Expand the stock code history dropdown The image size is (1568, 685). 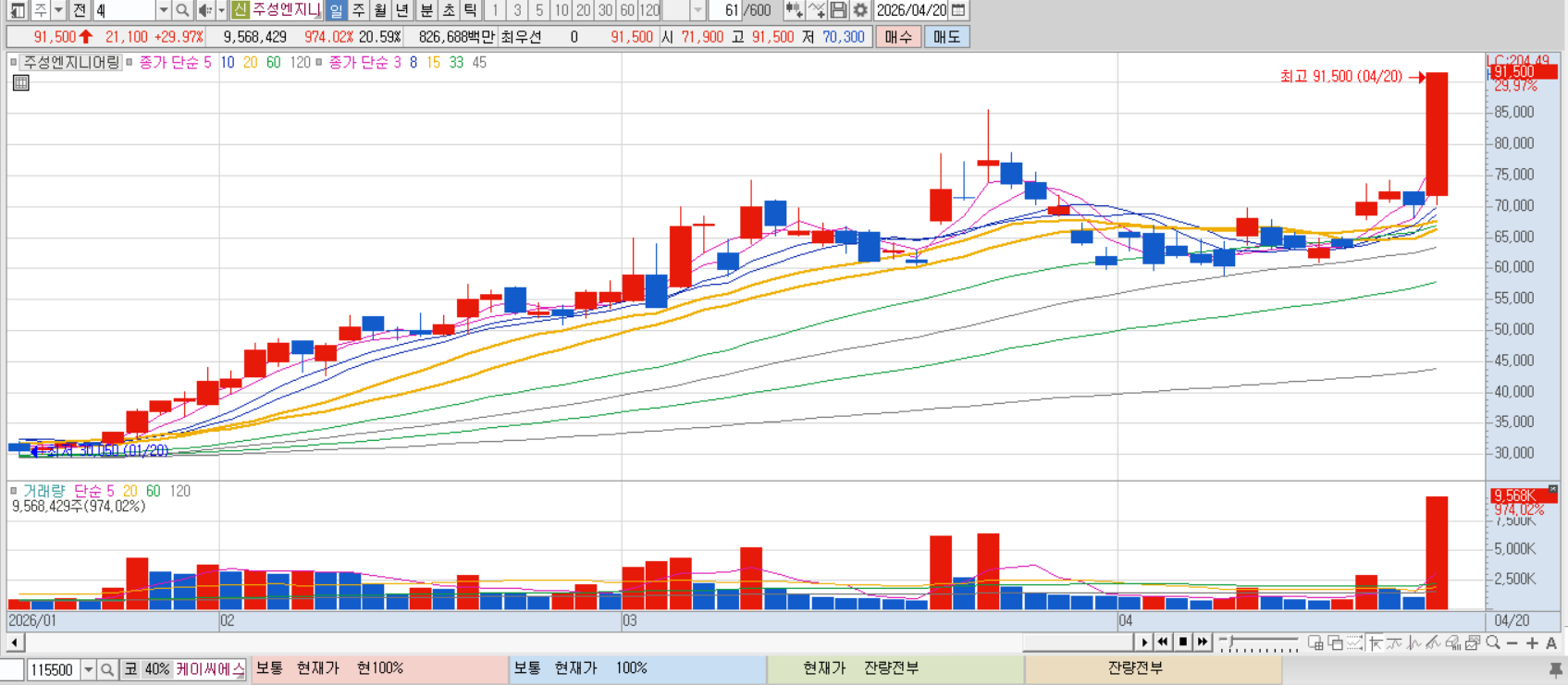(x=164, y=10)
